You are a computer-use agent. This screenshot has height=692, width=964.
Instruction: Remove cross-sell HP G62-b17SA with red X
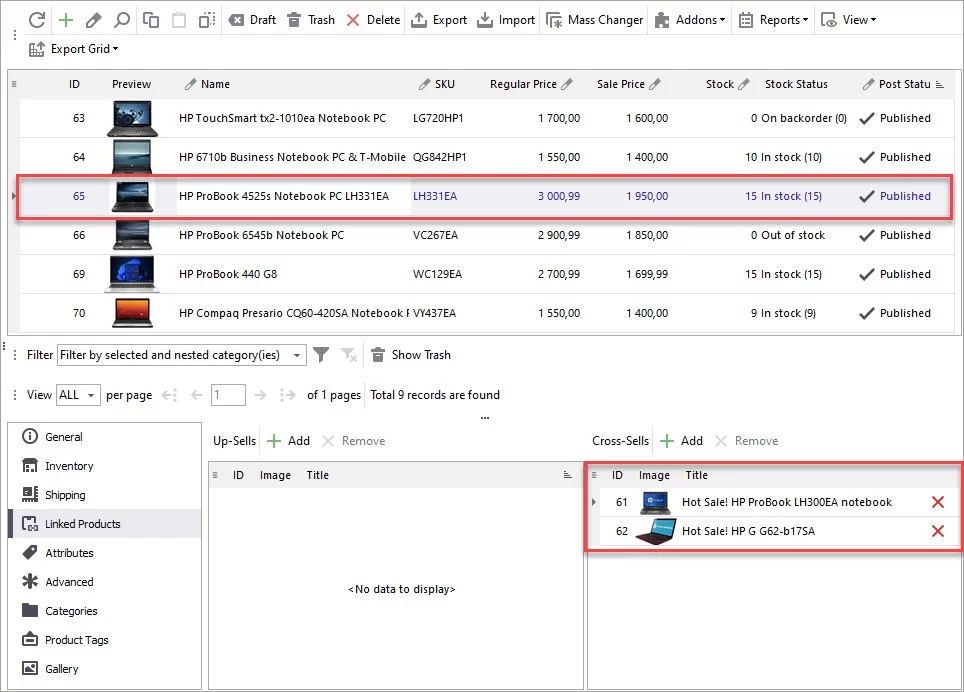[x=937, y=531]
